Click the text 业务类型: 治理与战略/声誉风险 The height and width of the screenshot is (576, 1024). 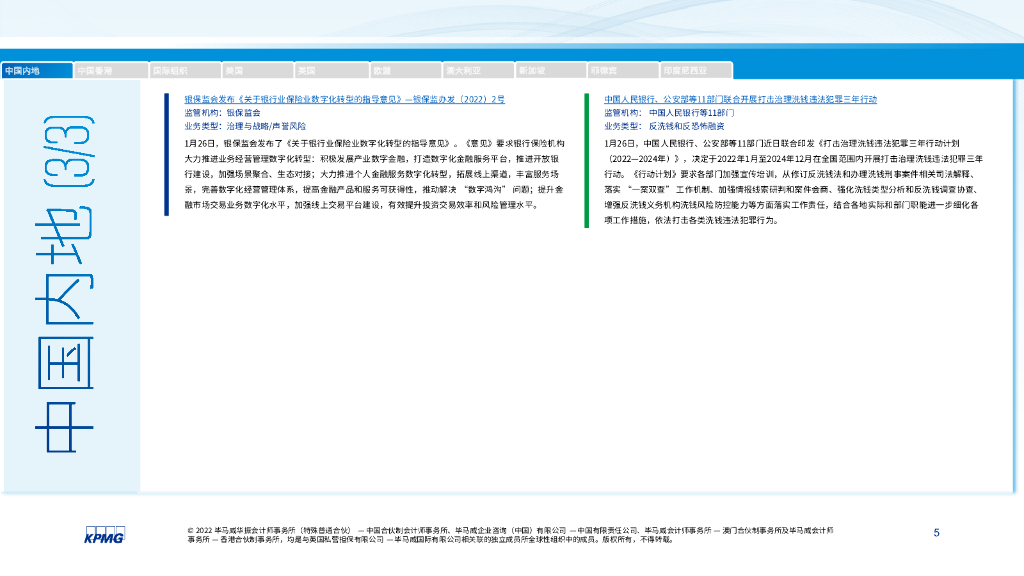(x=245, y=126)
